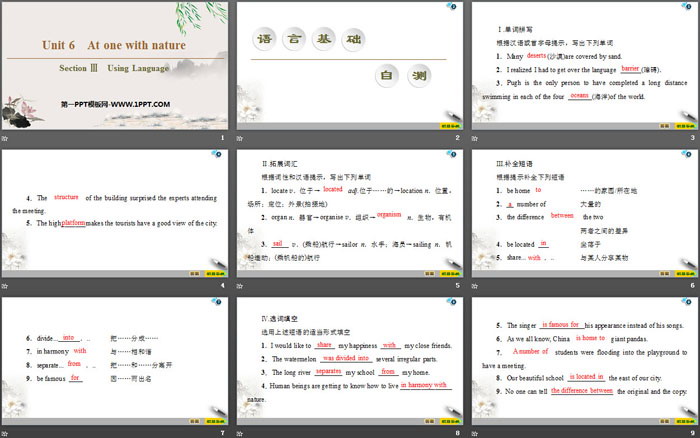Click the red answer 'deserts' on slide 3
Screen dimensions: 700x438
536,55
